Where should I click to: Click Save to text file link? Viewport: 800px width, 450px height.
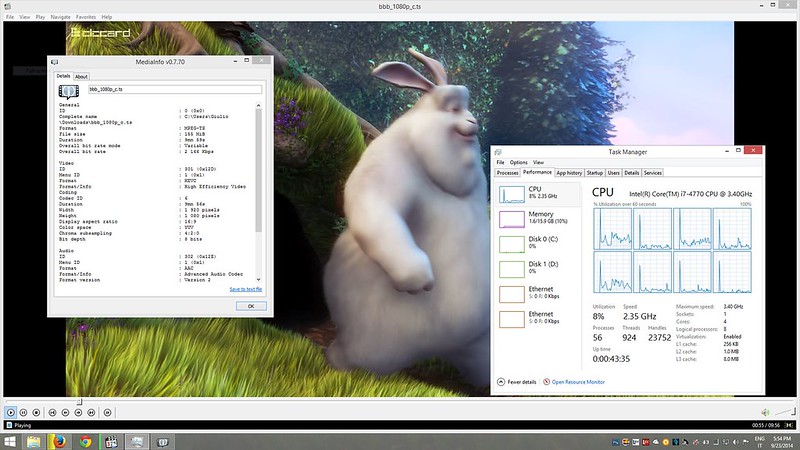(245, 289)
